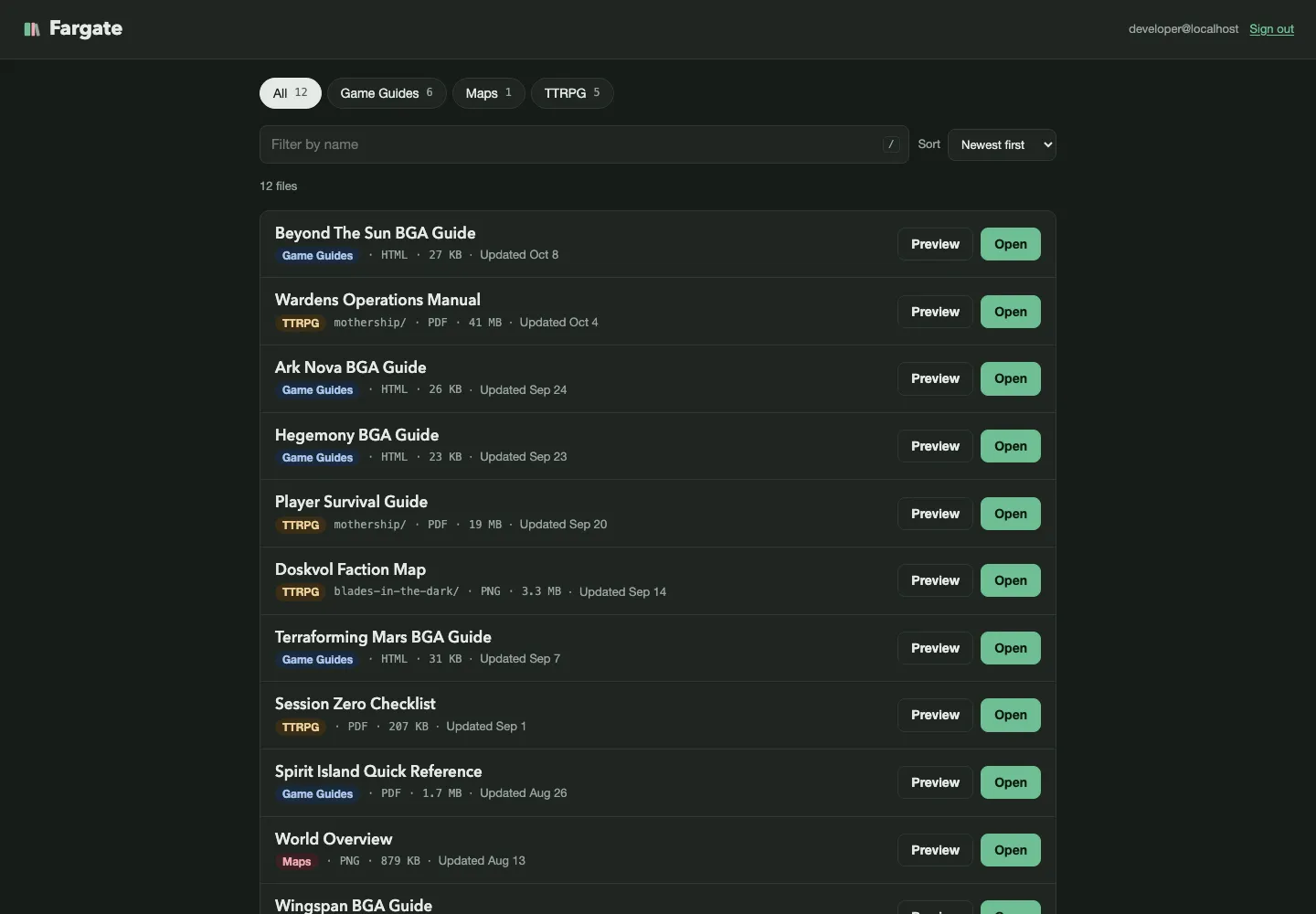
Task: Switch to the Game Guides tab
Action: [387, 93]
